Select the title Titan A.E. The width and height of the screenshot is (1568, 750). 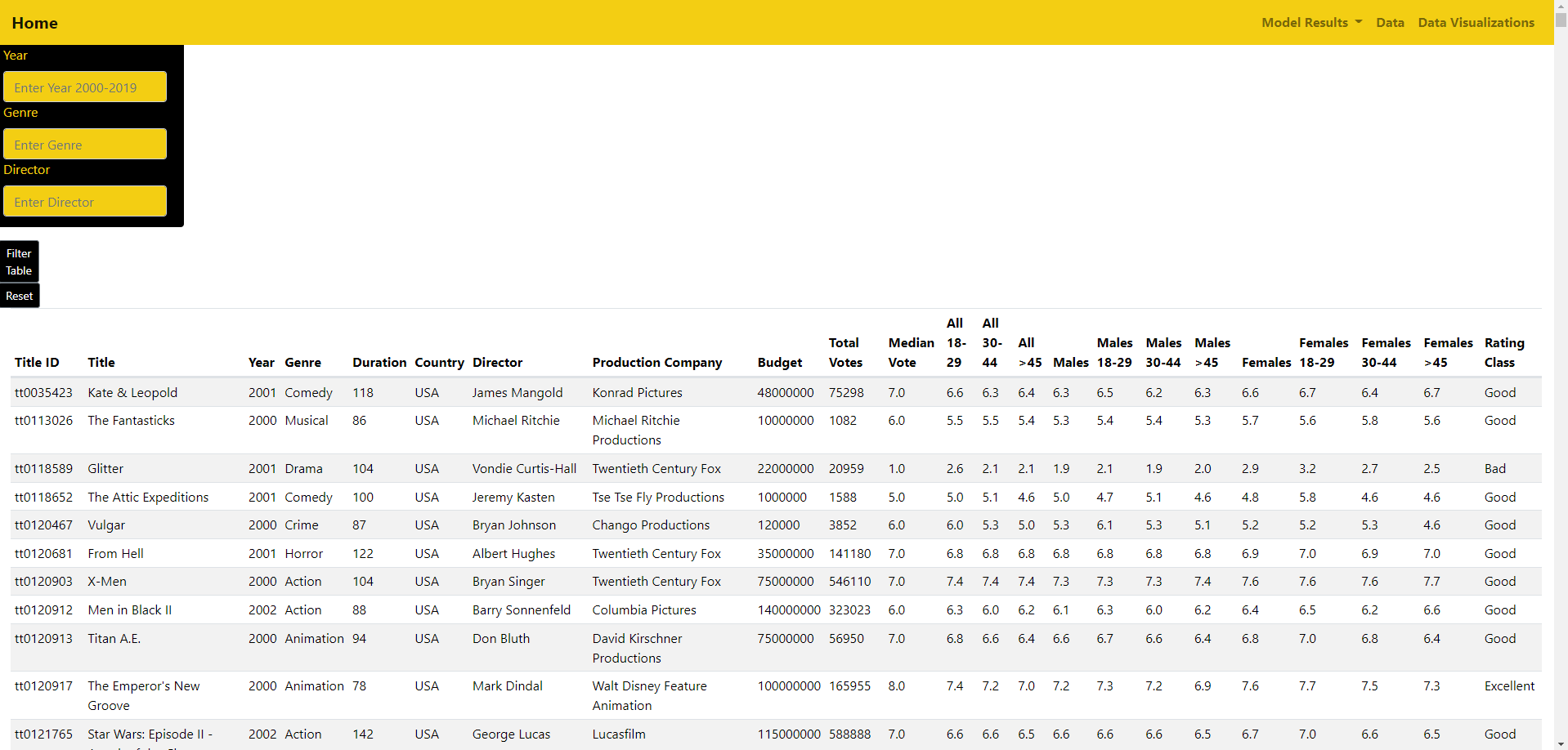click(114, 638)
